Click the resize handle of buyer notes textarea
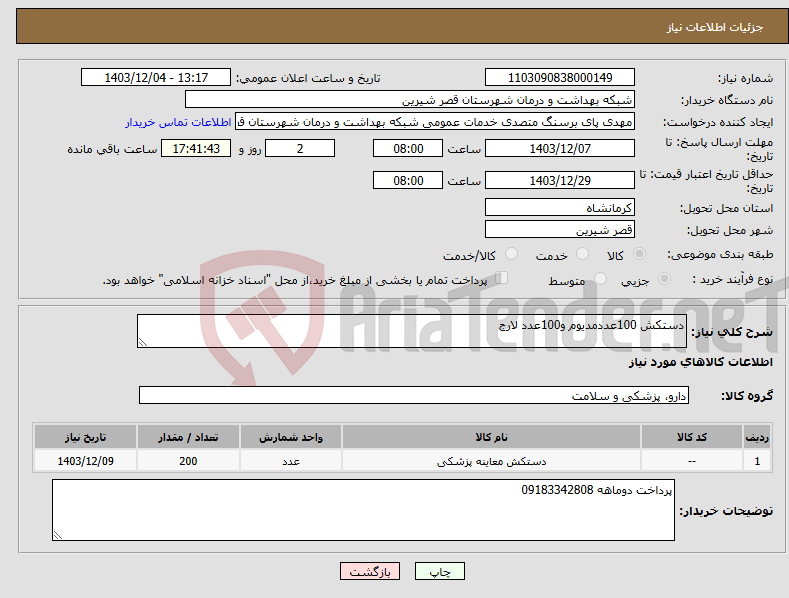Viewport: 789px width, 598px height. [x=58, y=535]
